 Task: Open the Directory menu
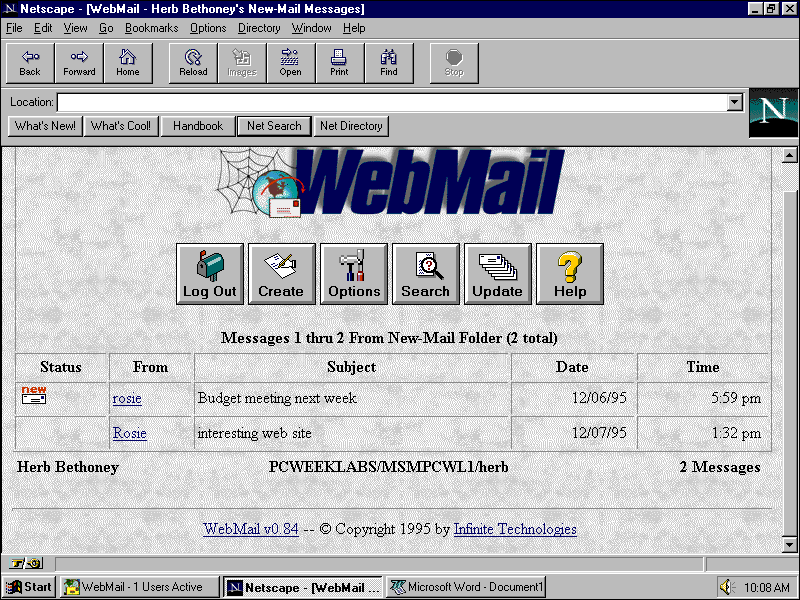[x=259, y=28]
